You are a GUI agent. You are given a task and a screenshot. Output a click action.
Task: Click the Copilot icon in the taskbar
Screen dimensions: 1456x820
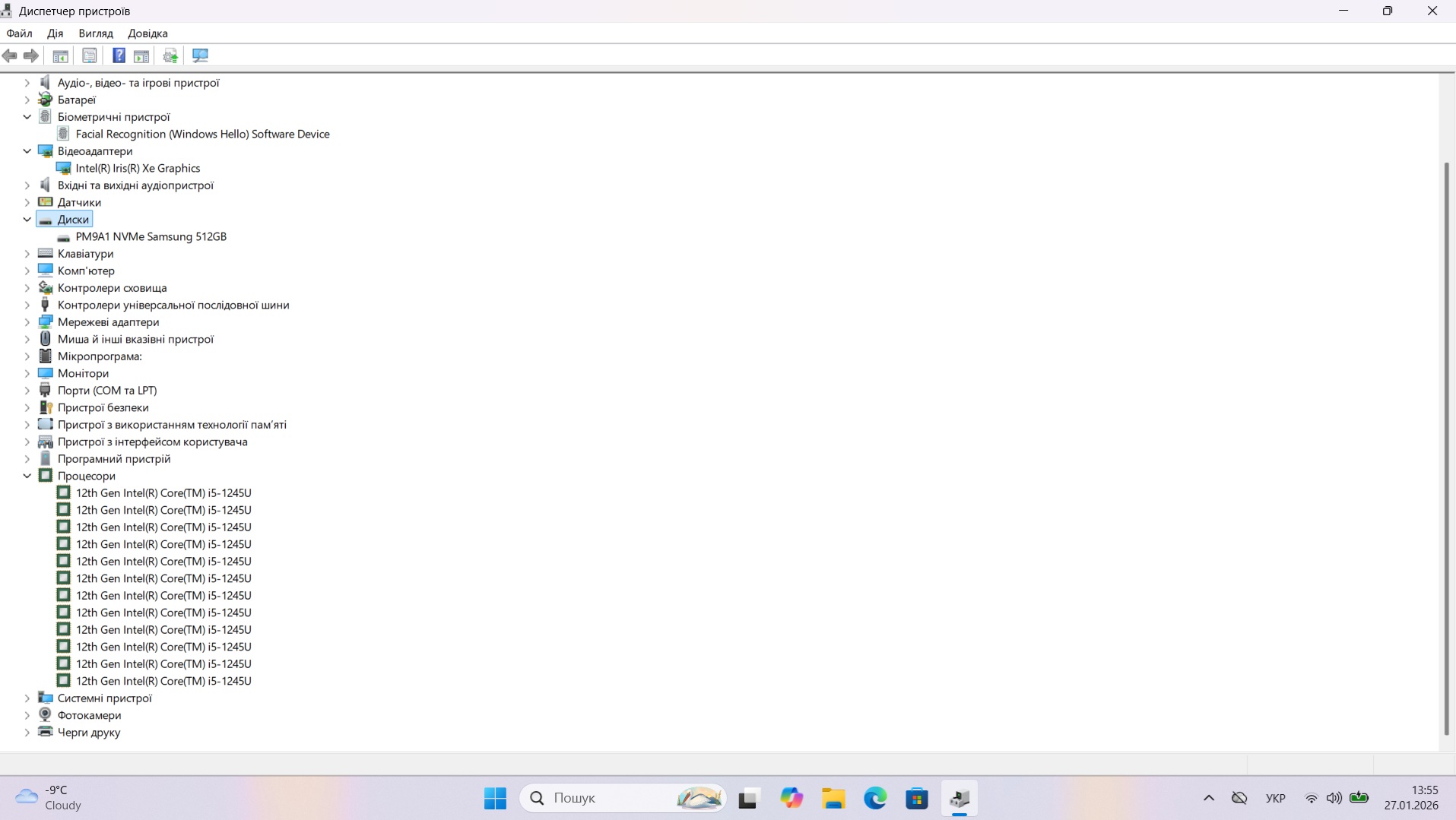(791, 798)
